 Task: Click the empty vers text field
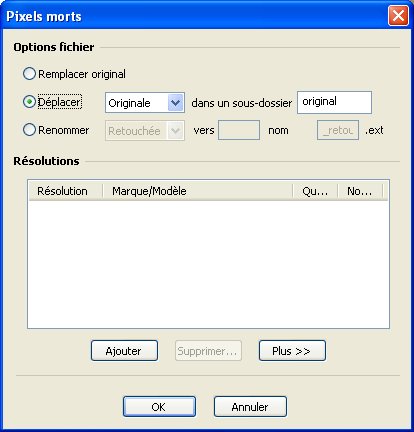[239, 130]
